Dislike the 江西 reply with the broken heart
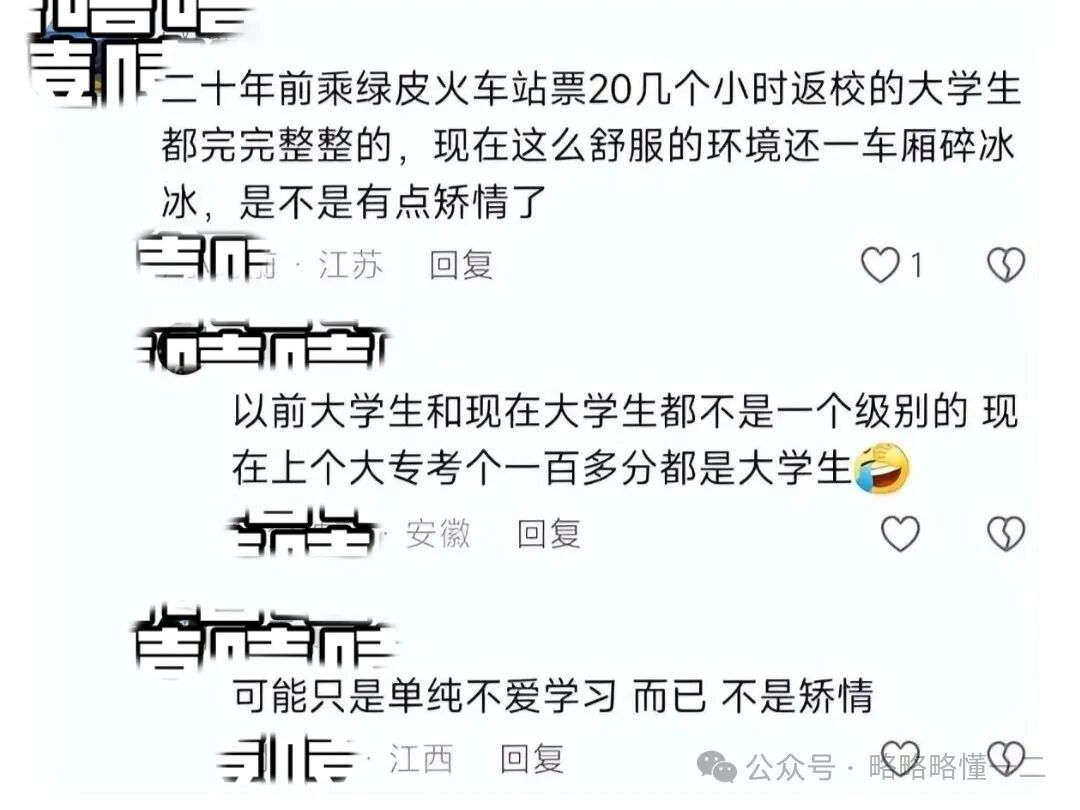This screenshot has width=1080, height=810. pos(1006,758)
